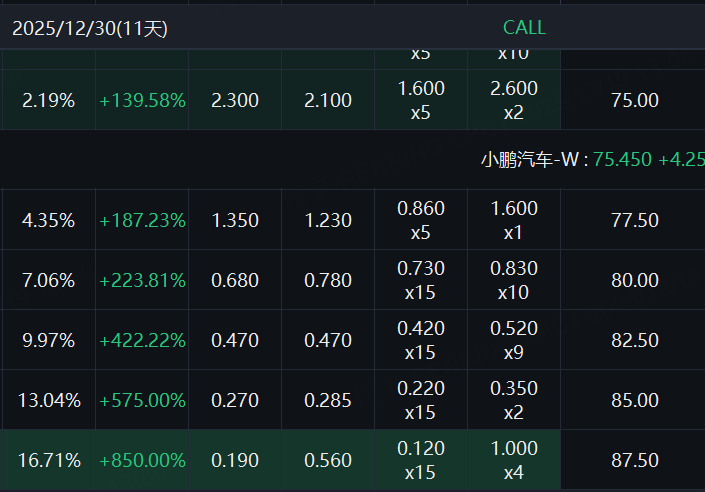This screenshot has width=705, height=492.
Task: Expand the 2025/12/30 expiry date header
Action: point(90,28)
